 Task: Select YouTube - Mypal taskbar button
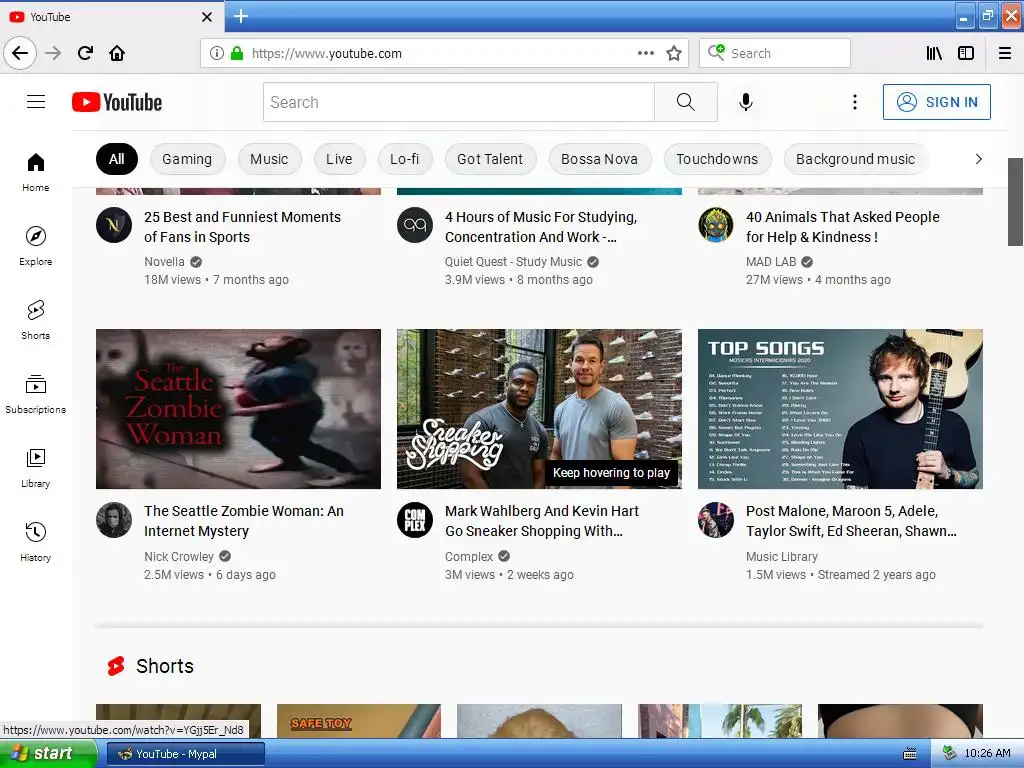pyautogui.click(x=185, y=754)
